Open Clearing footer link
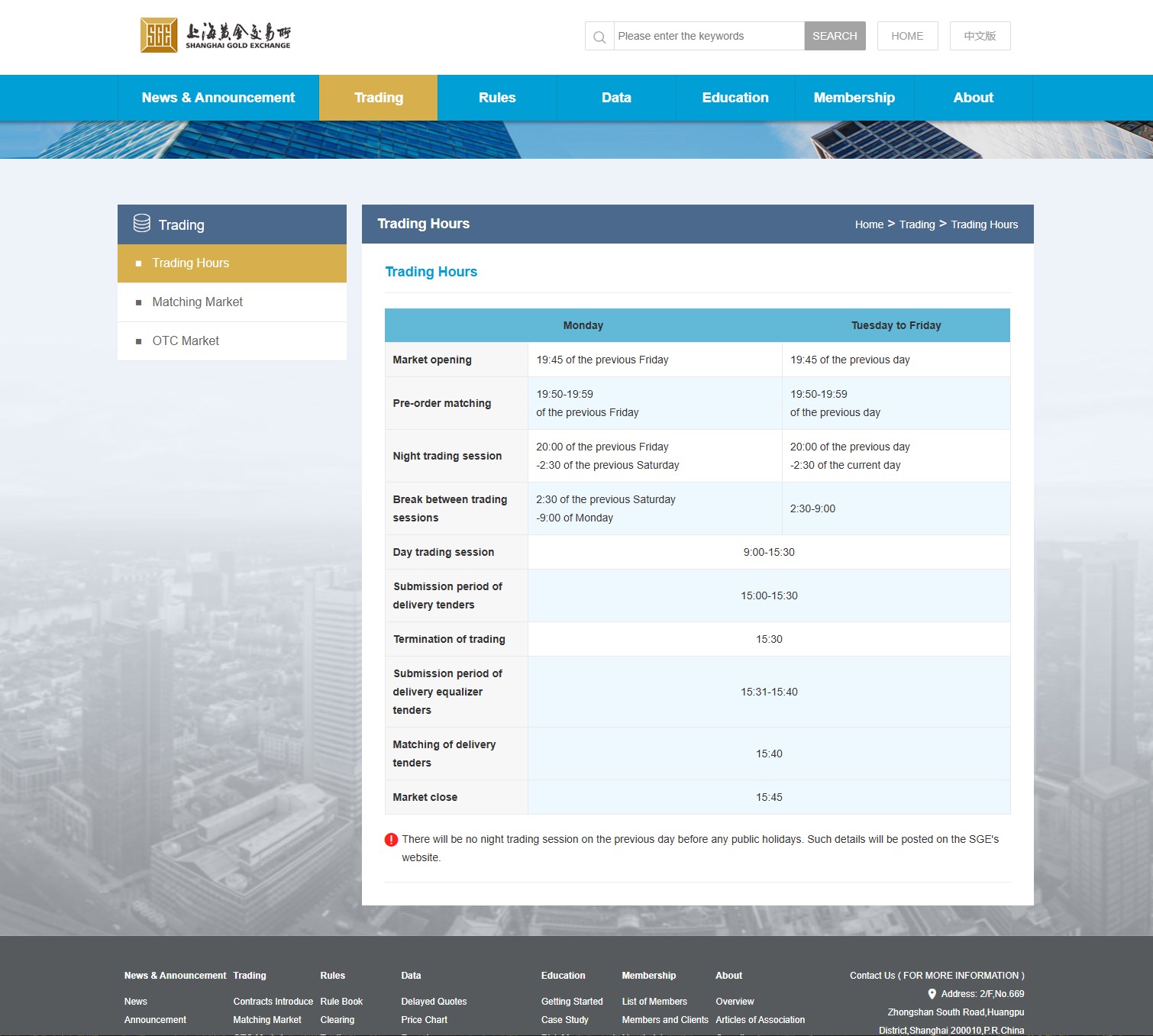Image resolution: width=1153 pixels, height=1036 pixels. tap(338, 1020)
